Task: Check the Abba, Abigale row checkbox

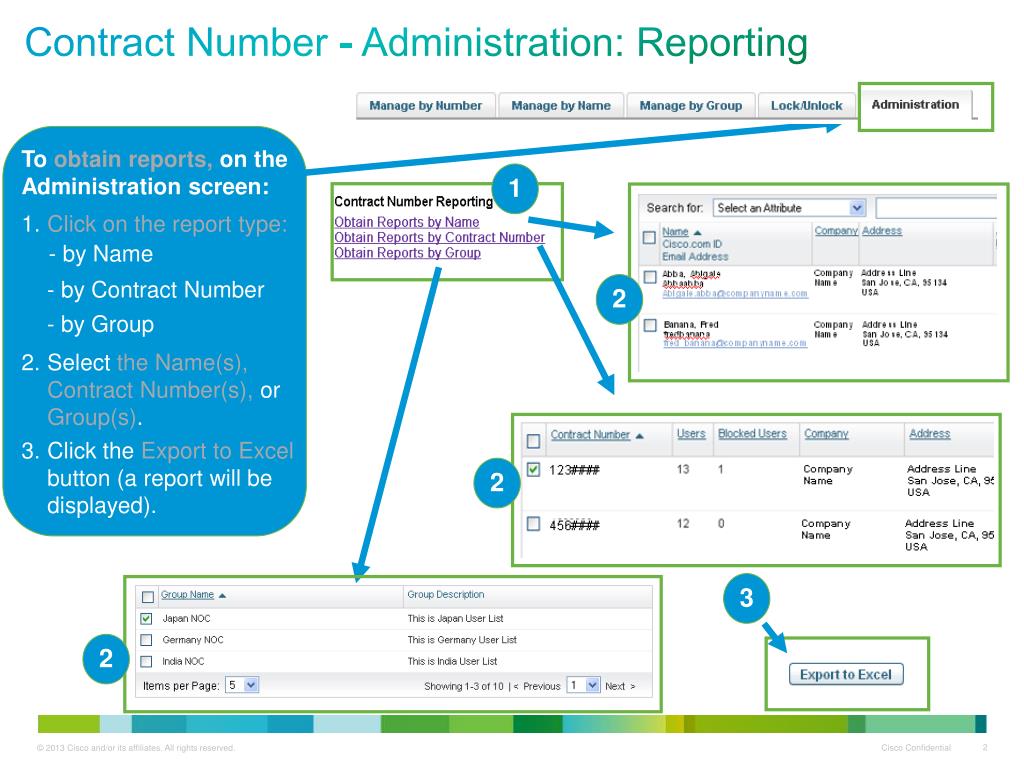Action: (650, 277)
